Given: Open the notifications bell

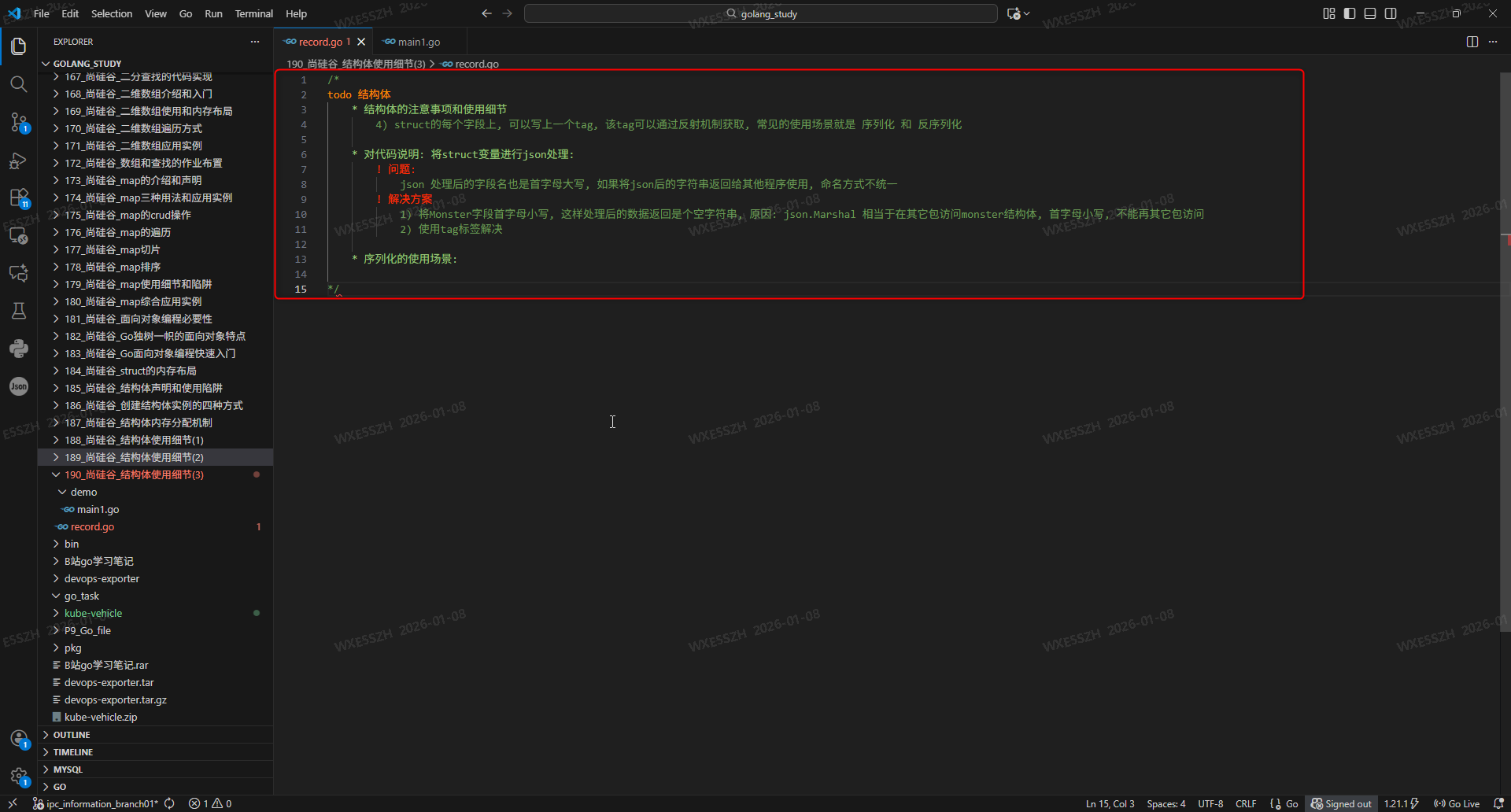Looking at the screenshot, I should coord(1498,803).
